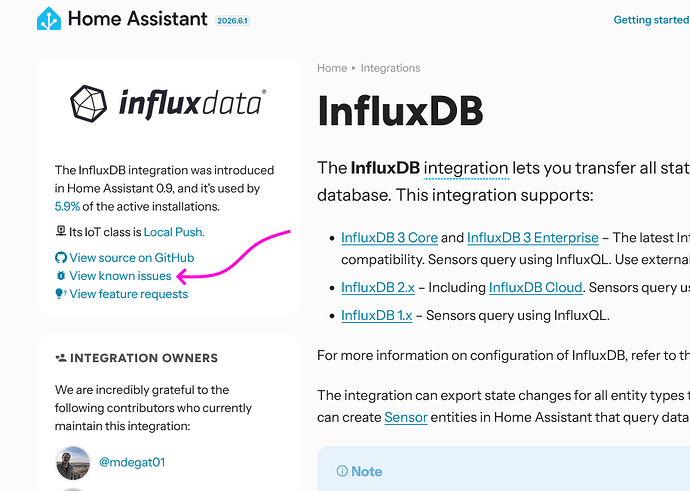Viewport: 690px width, 491px height.
Task: Click the 2026.6.1 version badge
Action: (x=232, y=21)
